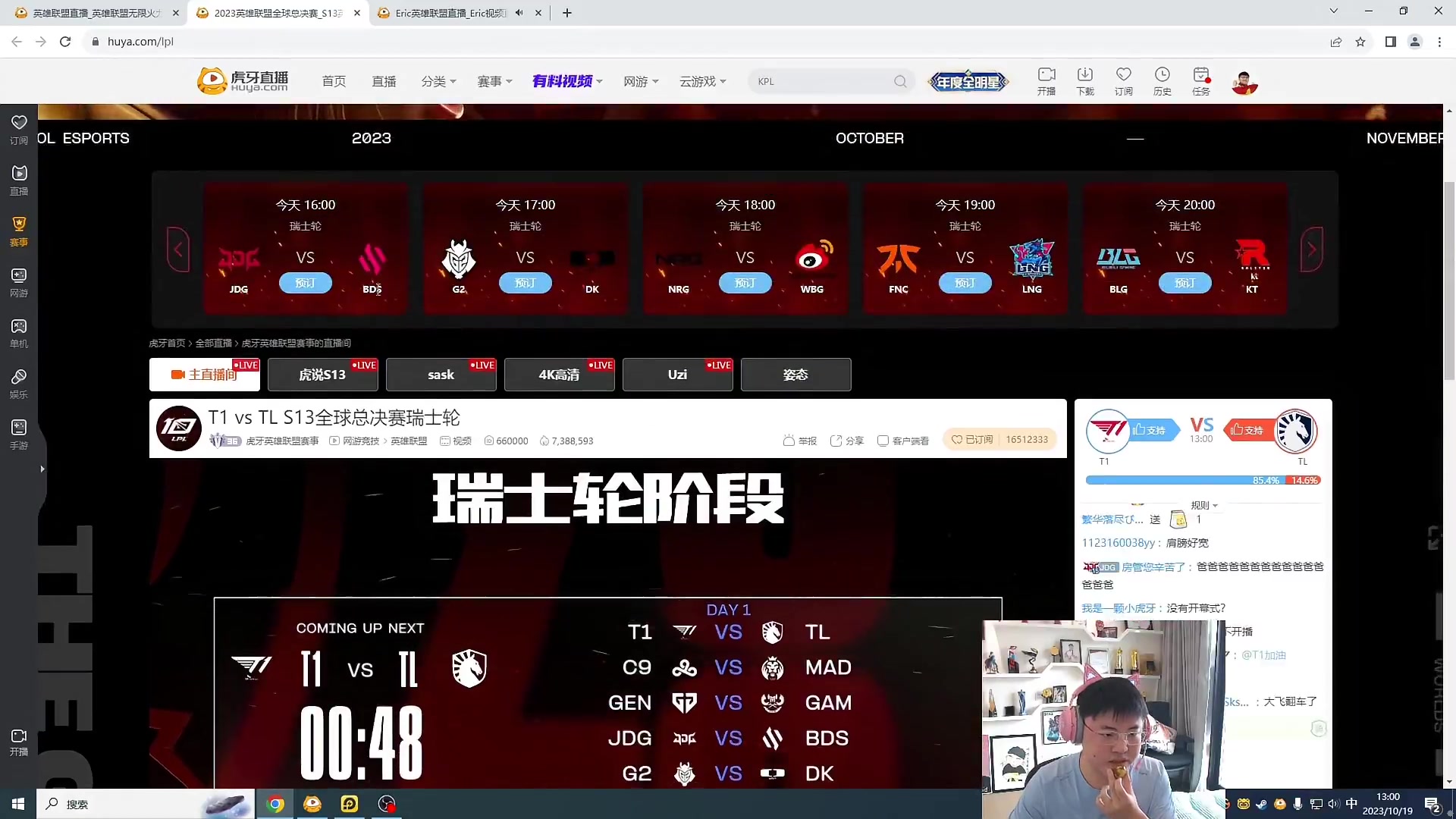Click the 英雄联盟 category link
The image size is (1456, 819).
point(409,441)
